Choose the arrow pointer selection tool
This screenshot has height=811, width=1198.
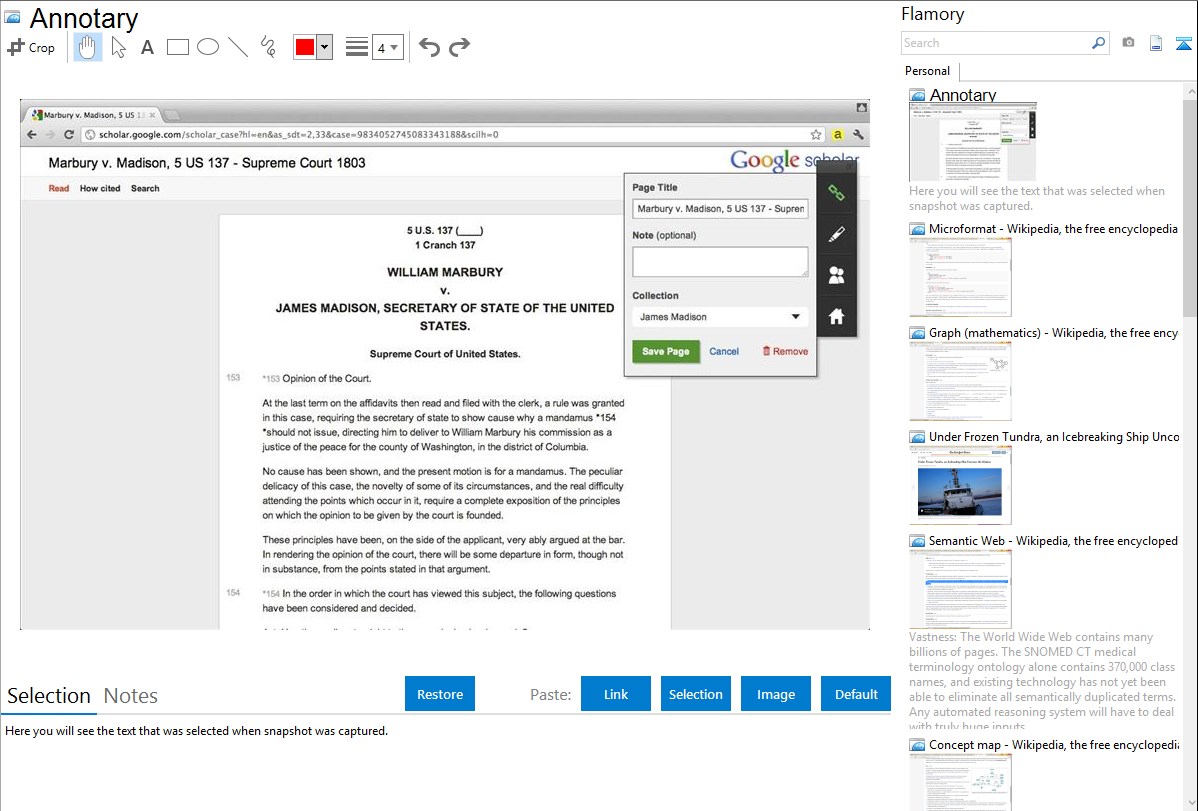[x=118, y=47]
